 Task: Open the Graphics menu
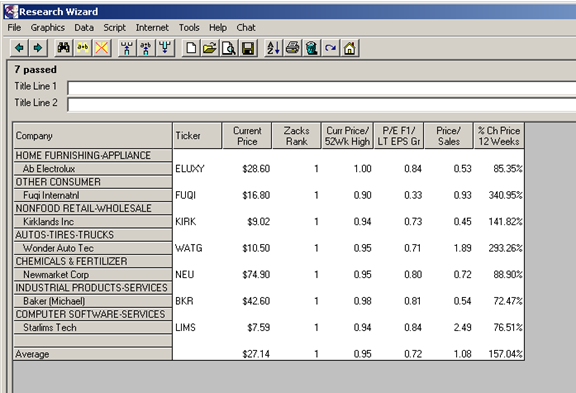click(47, 28)
